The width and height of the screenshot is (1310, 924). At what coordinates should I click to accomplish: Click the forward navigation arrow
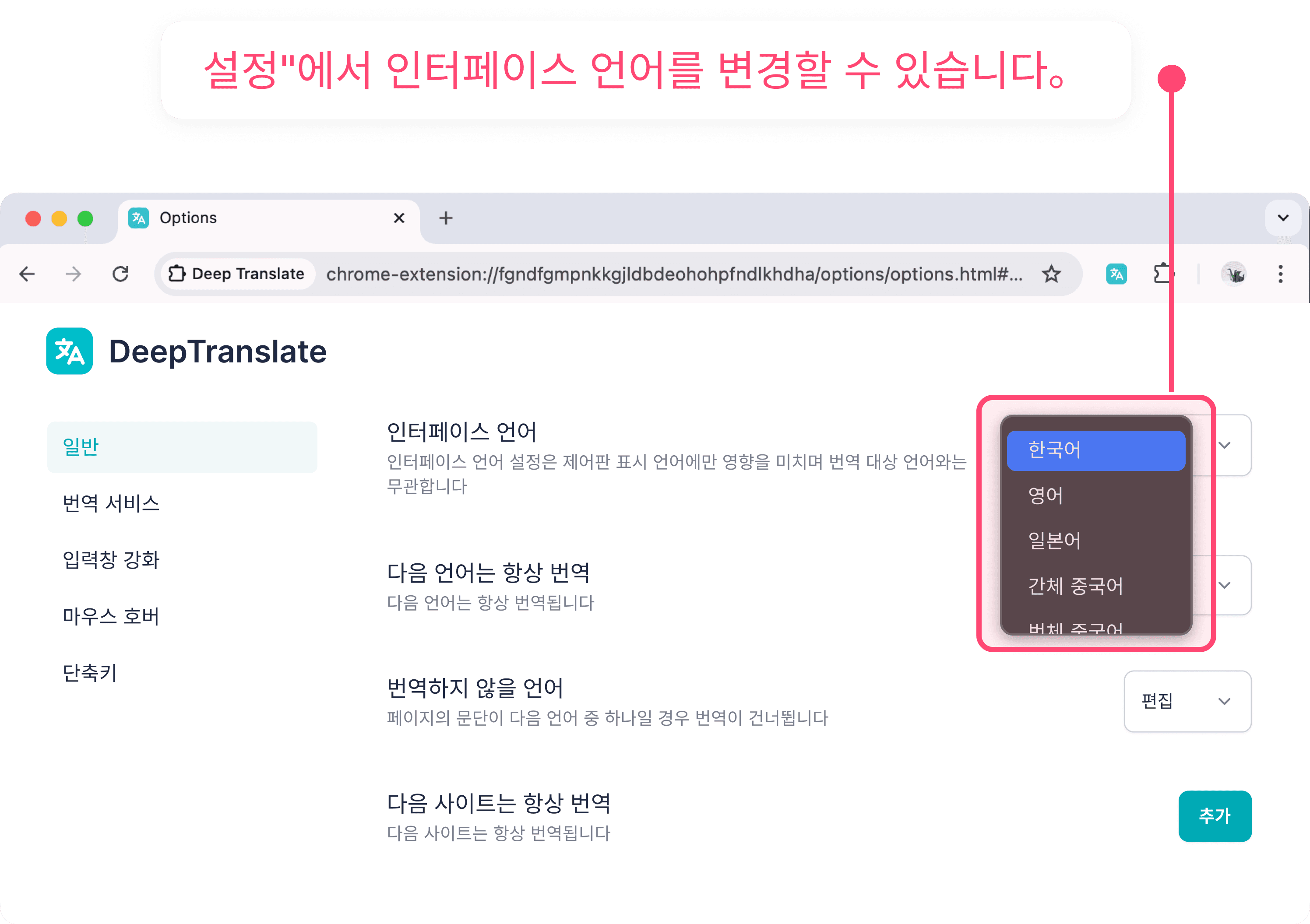click(x=73, y=274)
